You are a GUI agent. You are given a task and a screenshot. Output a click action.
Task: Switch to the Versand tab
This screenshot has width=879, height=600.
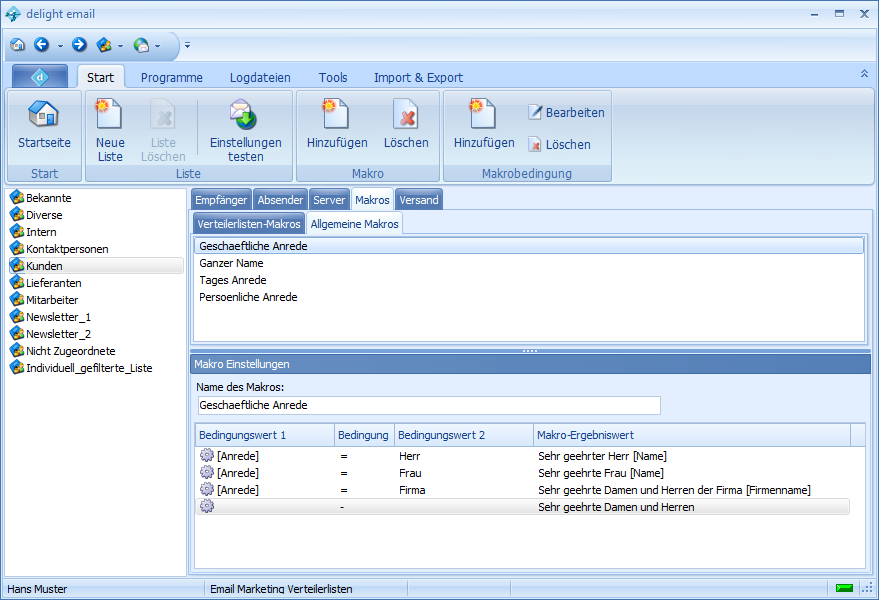click(419, 200)
